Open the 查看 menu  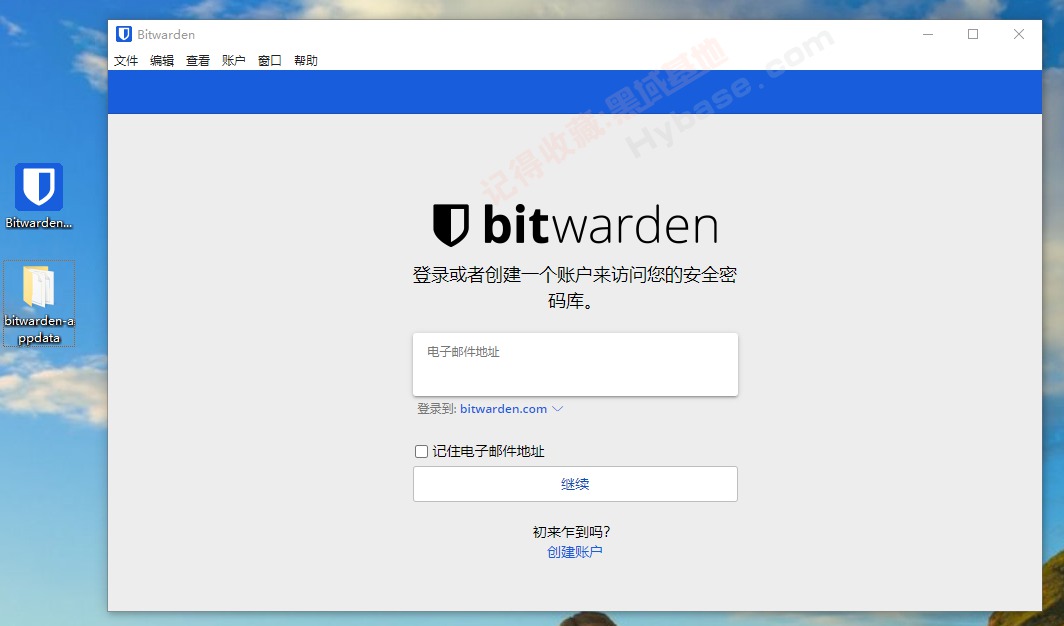pyautogui.click(x=198, y=60)
